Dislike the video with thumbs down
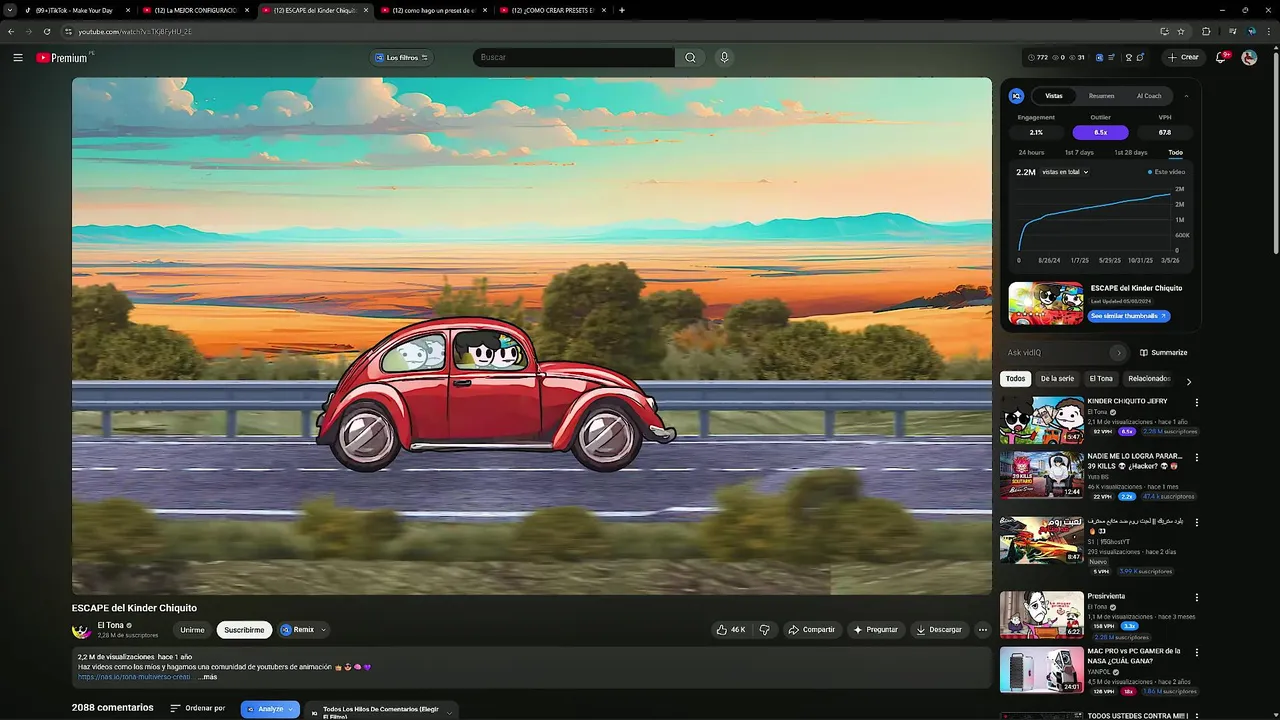1280x720 pixels. [765, 630]
